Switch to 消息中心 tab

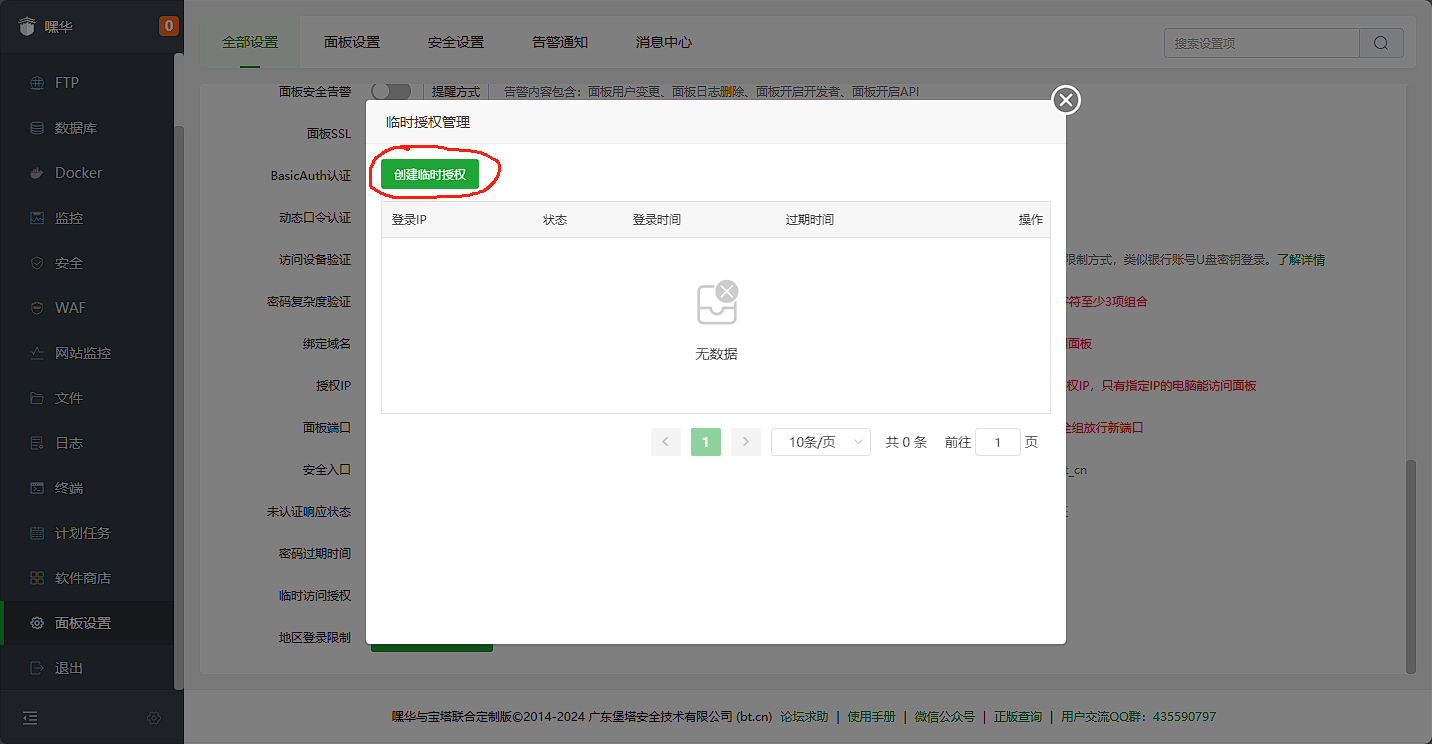664,42
